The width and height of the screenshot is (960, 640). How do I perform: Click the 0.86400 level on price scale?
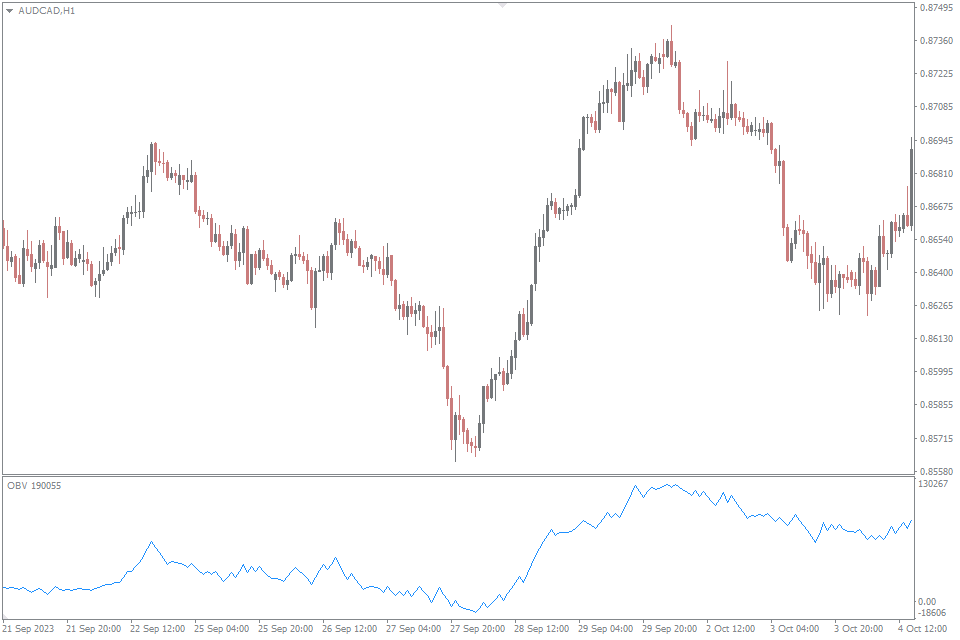tap(935, 273)
